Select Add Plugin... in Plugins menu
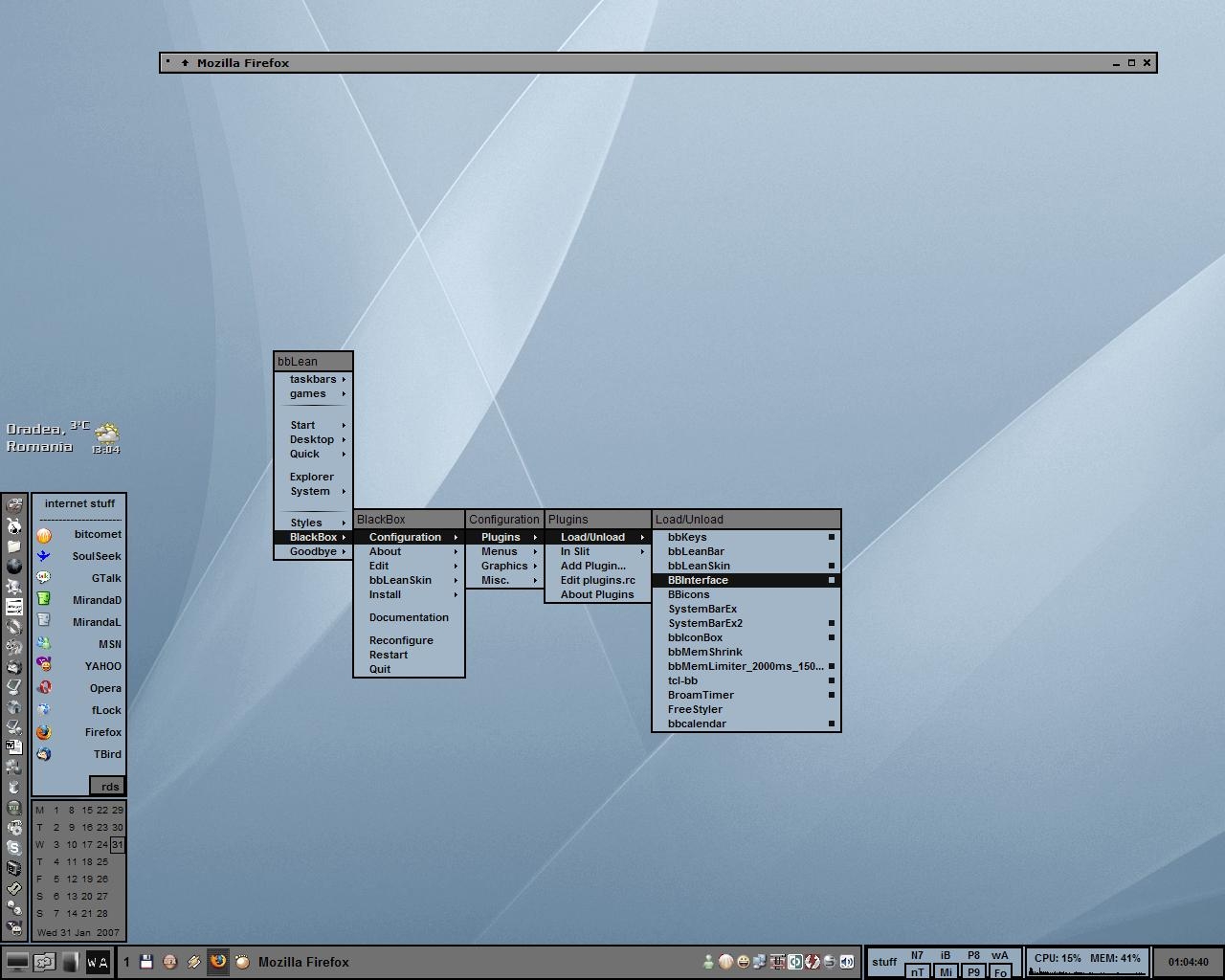This screenshot has height=980, width=1225. pos(598,566)
